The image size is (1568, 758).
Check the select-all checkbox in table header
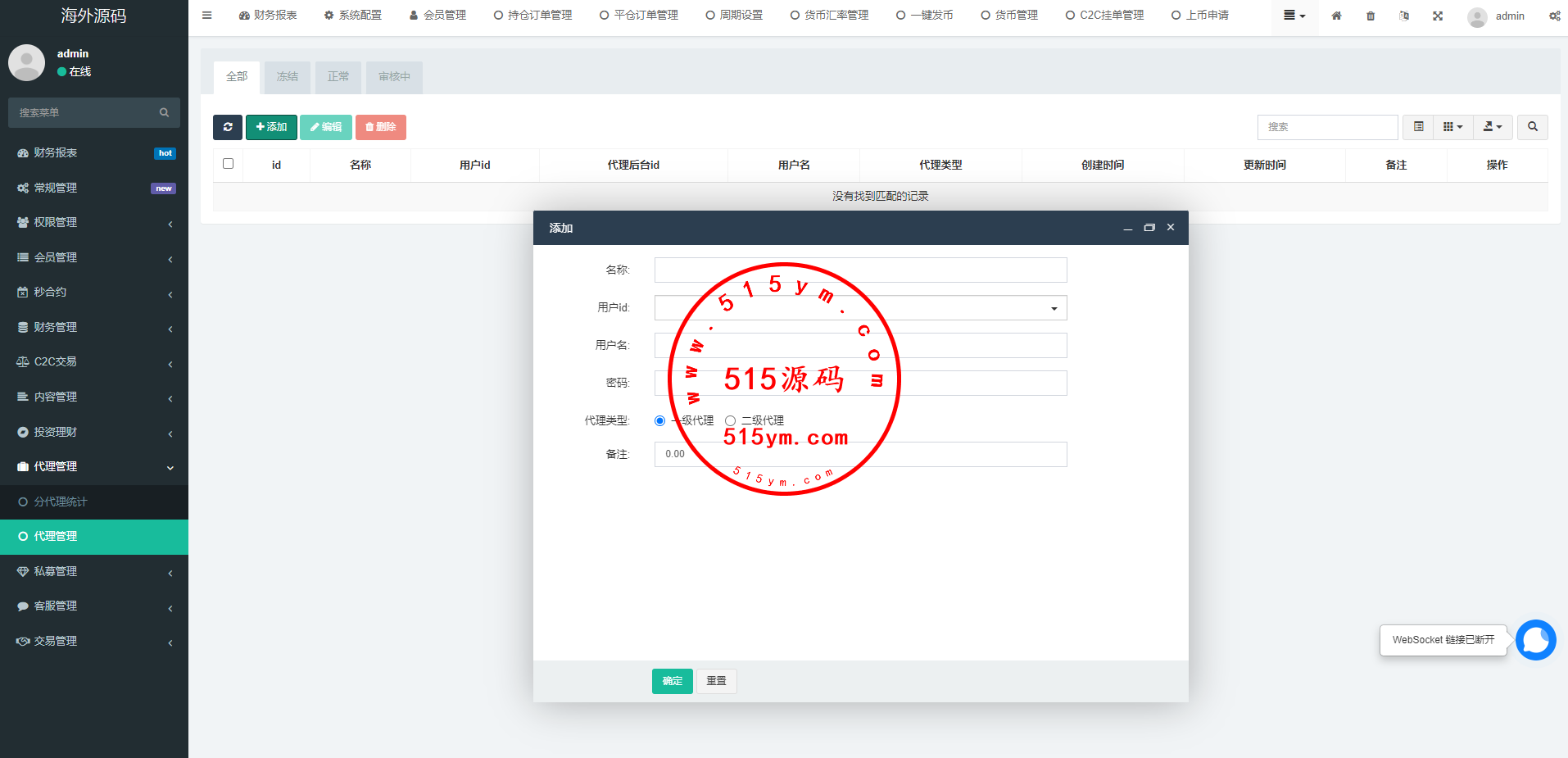pos(229,164)
